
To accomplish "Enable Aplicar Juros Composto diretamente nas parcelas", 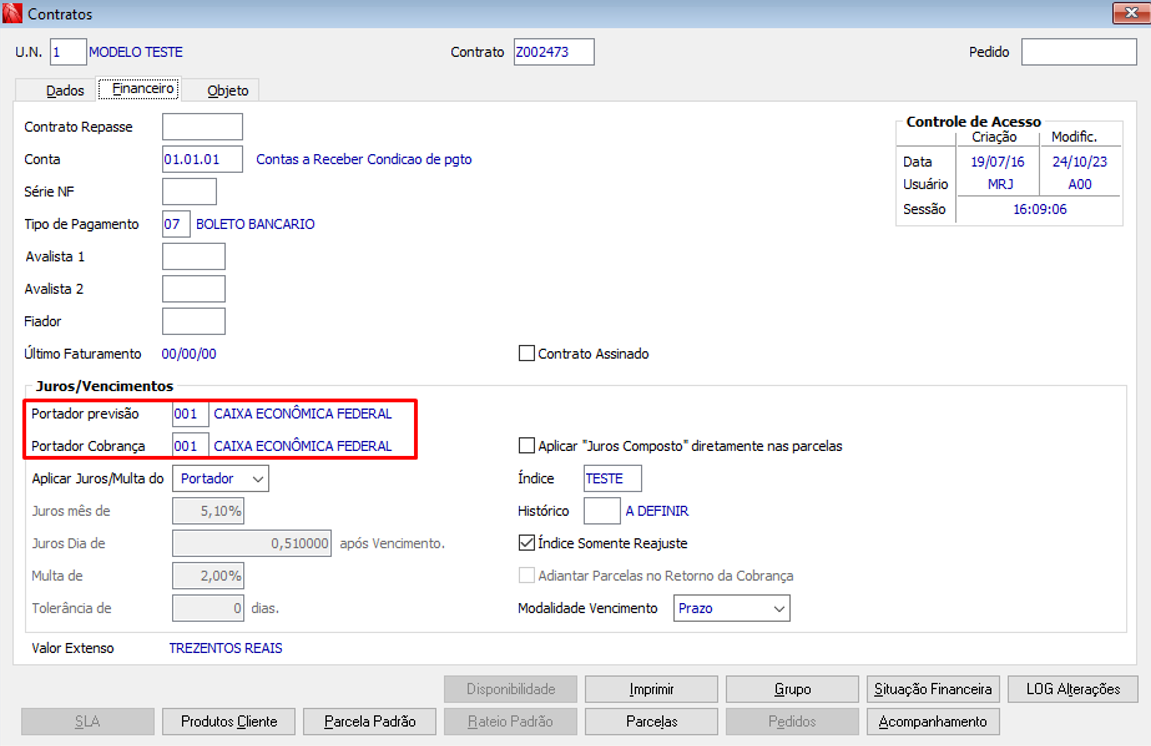I will tap(526, 446).
